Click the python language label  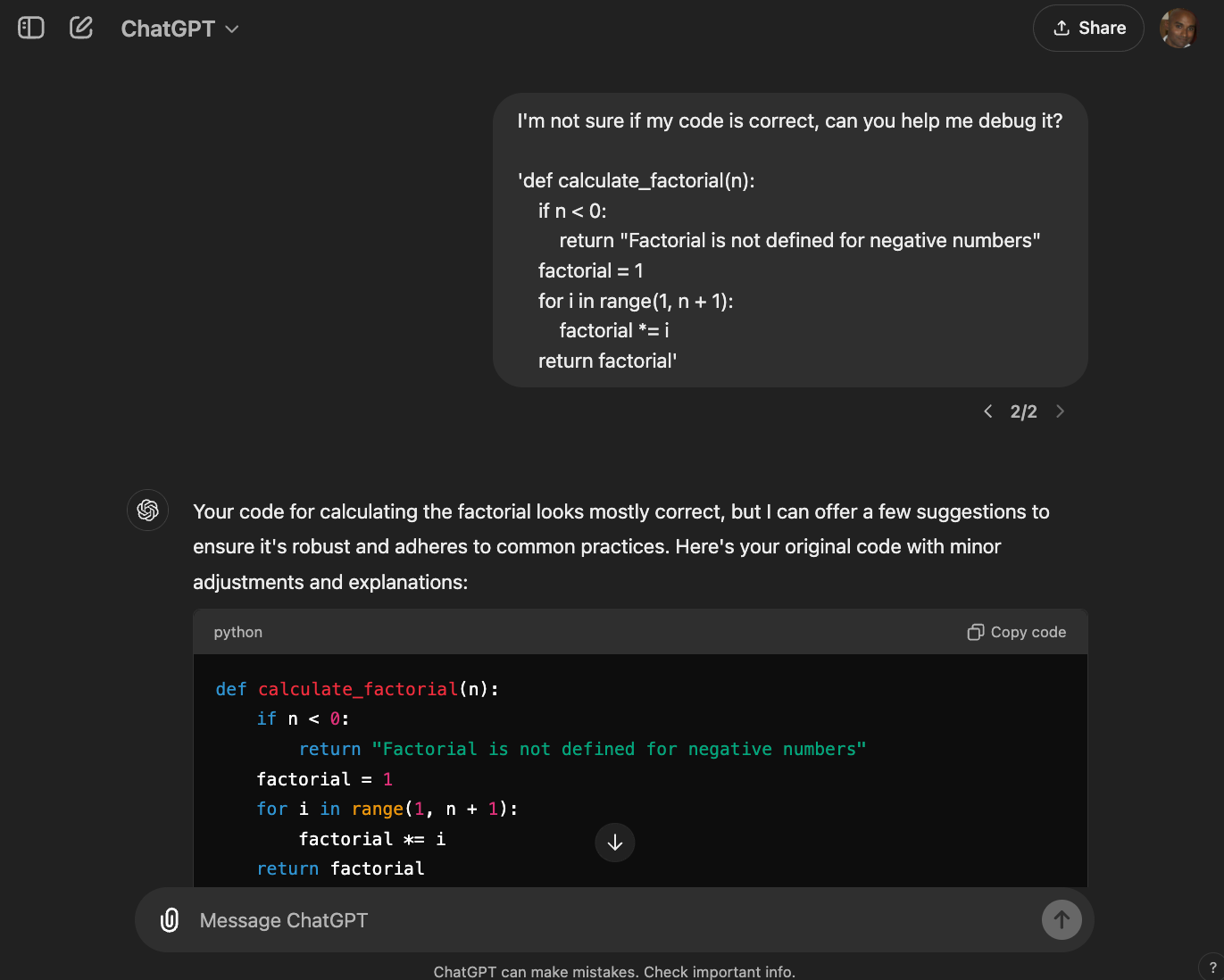[x=238, y=632]
